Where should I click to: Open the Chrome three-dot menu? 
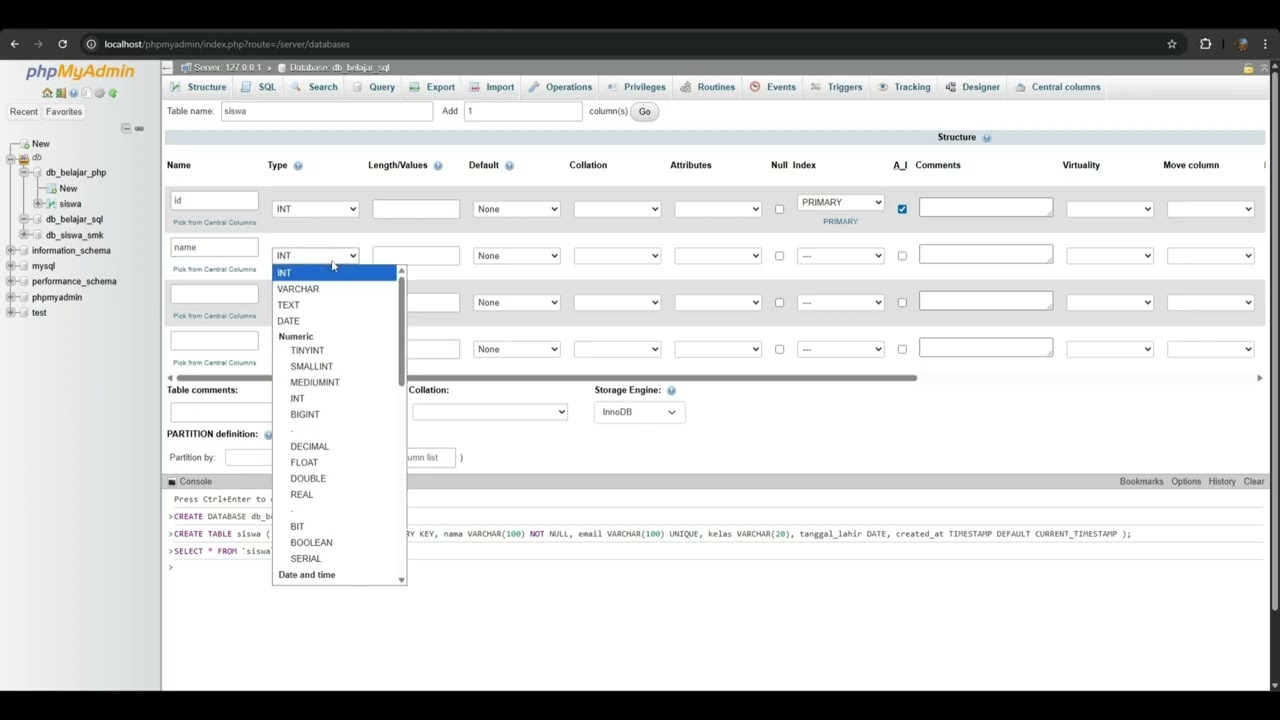1266,44
